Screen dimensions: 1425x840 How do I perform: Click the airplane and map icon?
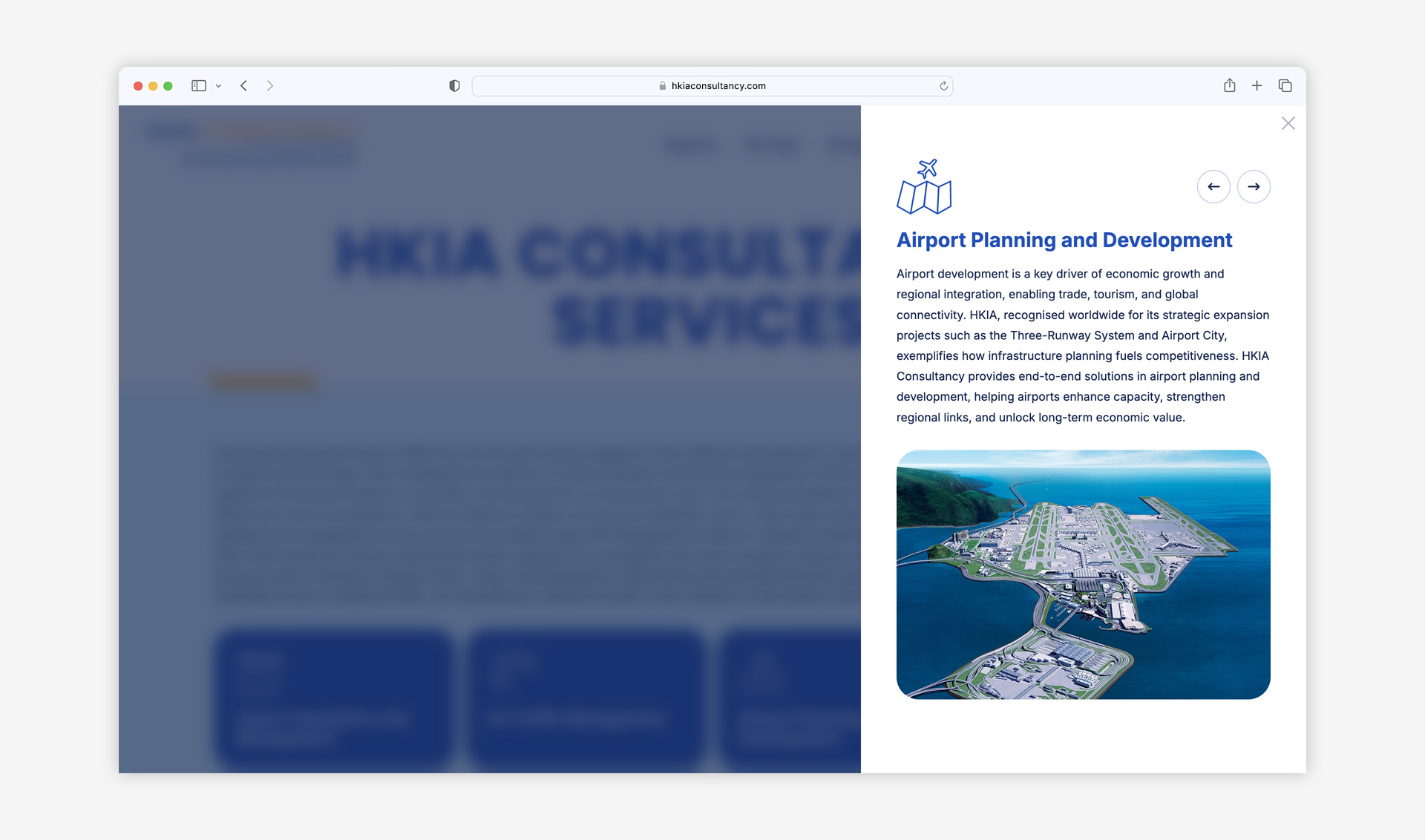[924, 186]
